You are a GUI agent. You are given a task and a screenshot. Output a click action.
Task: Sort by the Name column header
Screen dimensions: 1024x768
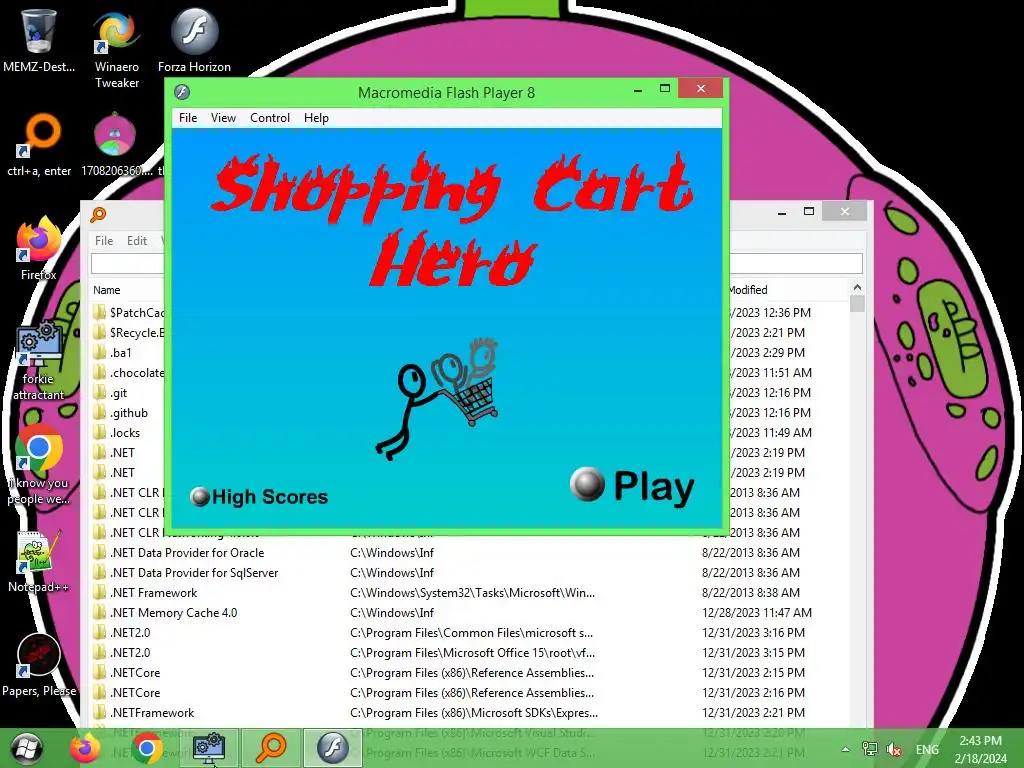click(106, 290)
